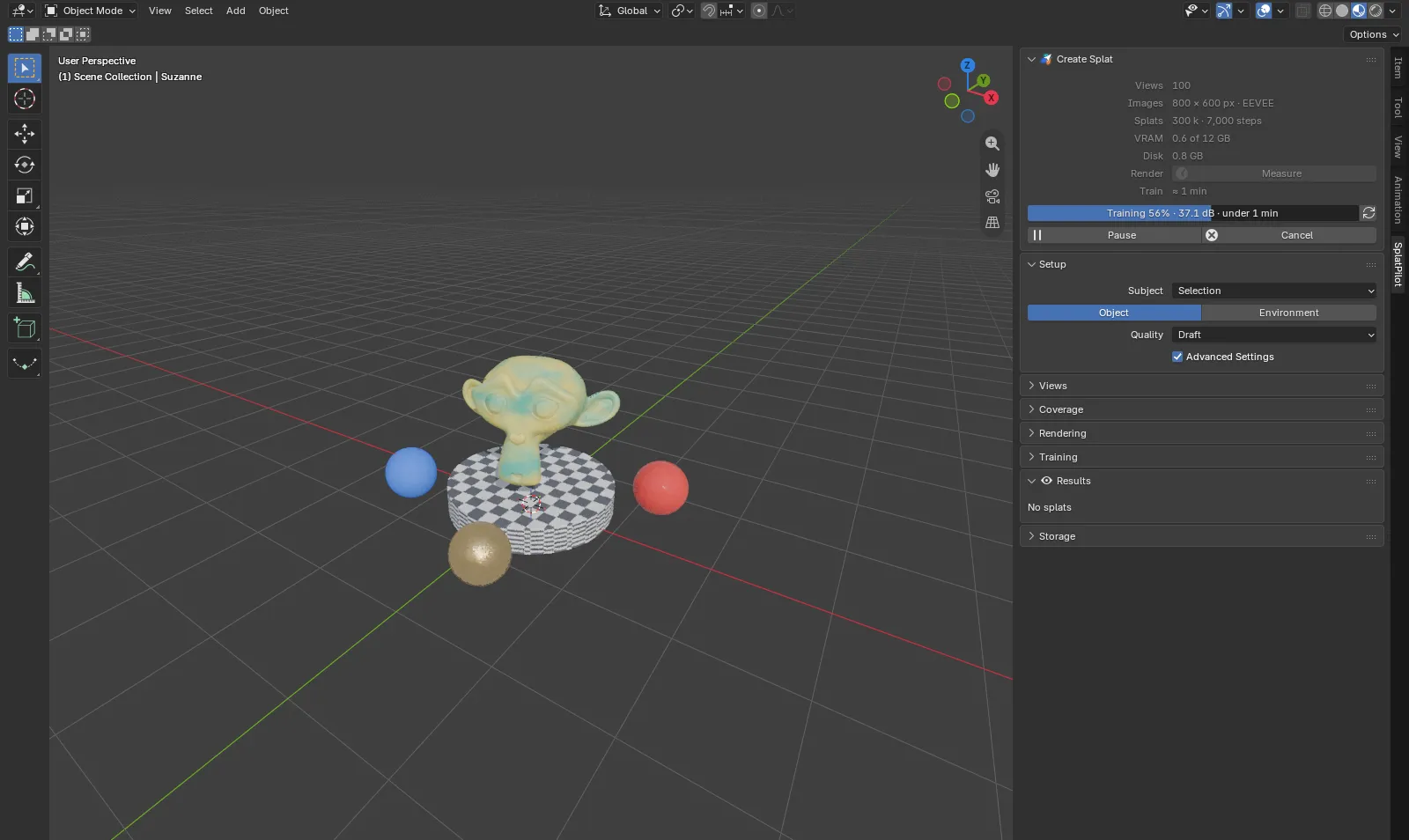The width and height of the screenshot is (1409, 840).
Task: Uncheck the Advanced Settings checkbox
Action: [1177, 357]
